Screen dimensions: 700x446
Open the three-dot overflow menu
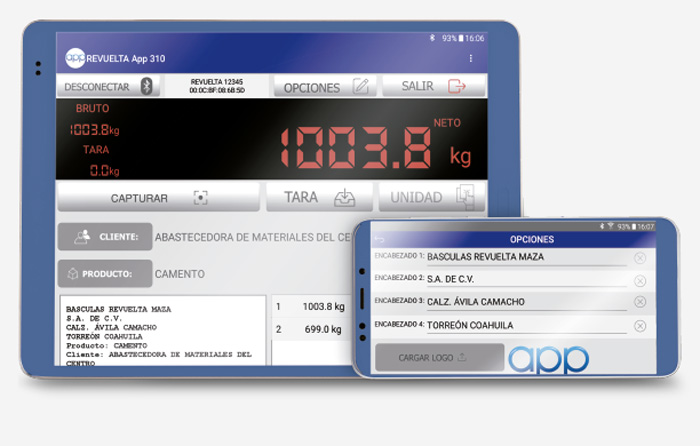pyautogui.click(x=471, y=58)
